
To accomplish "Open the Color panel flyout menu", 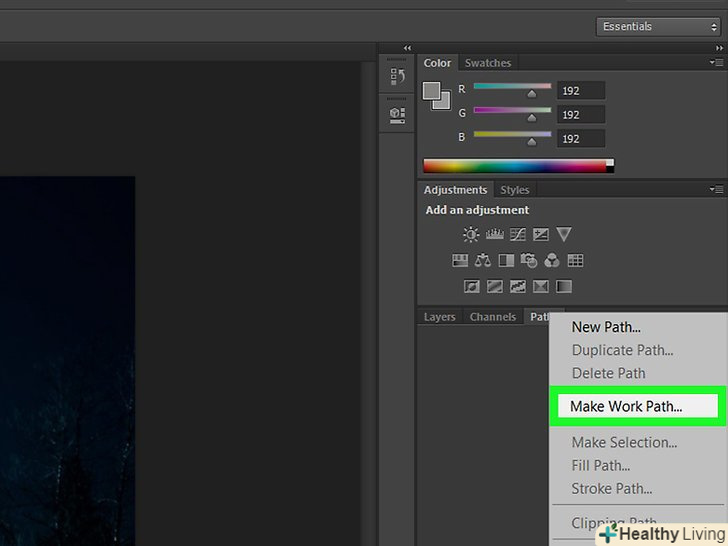I will pyautogui.click(x=716, y=63).
